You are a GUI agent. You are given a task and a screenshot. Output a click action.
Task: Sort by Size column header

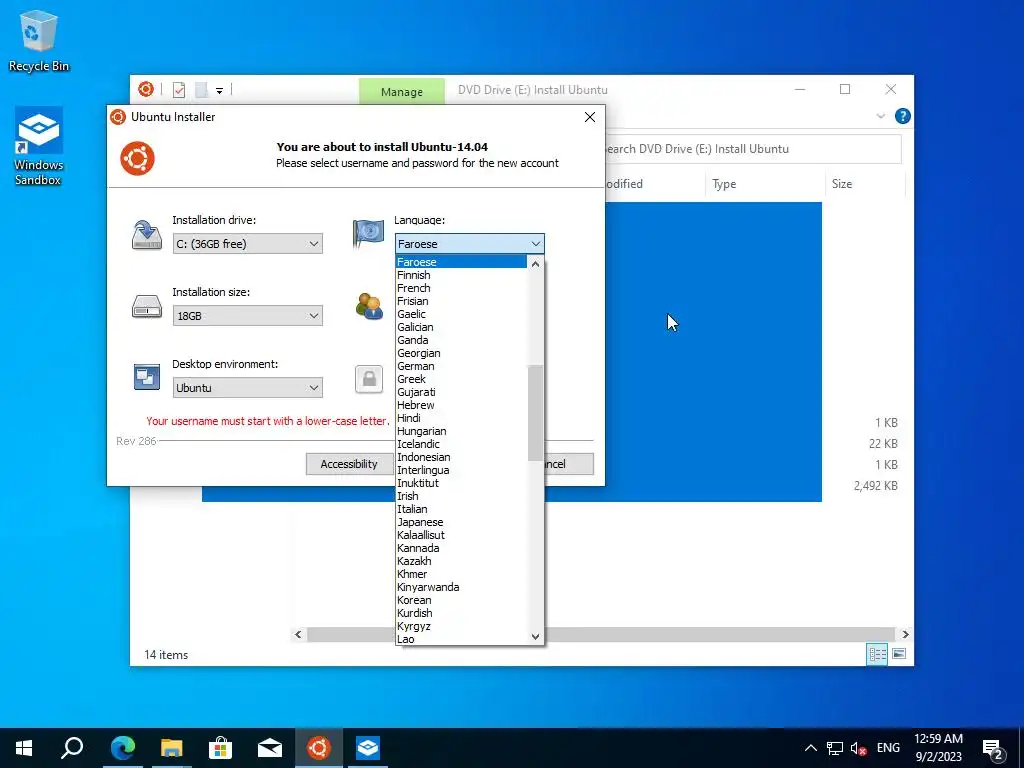tap(865, 184)
